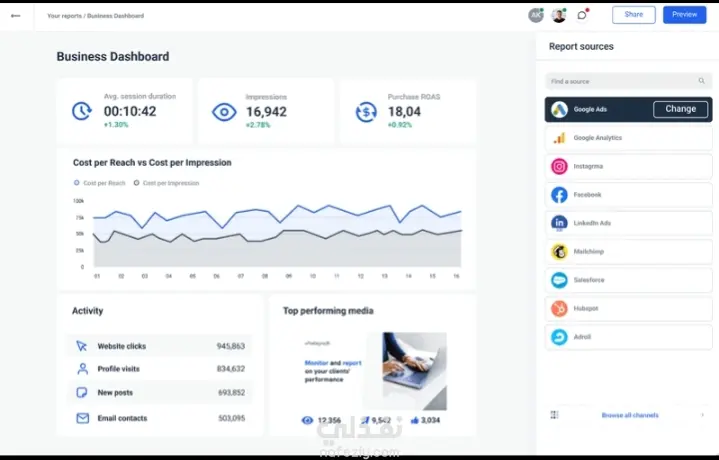Click the back arrow icon

coord(16,16)
